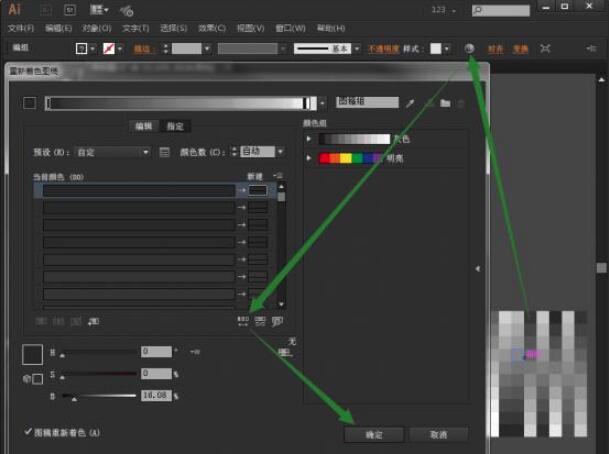The width and height of the screenshot is (609, 454).
Task: Click the Recolor Artwork color wheel icon
Action: [469, 49]
